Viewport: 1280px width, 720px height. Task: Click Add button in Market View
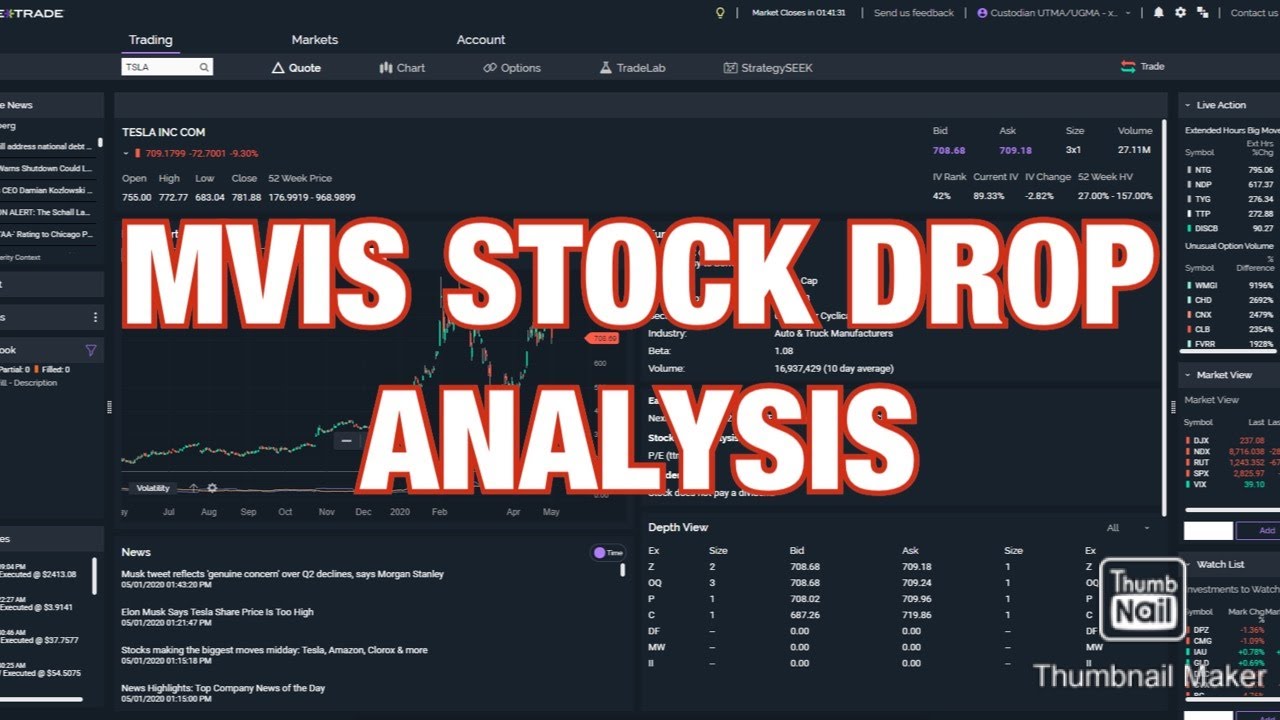click(1258, 531)
